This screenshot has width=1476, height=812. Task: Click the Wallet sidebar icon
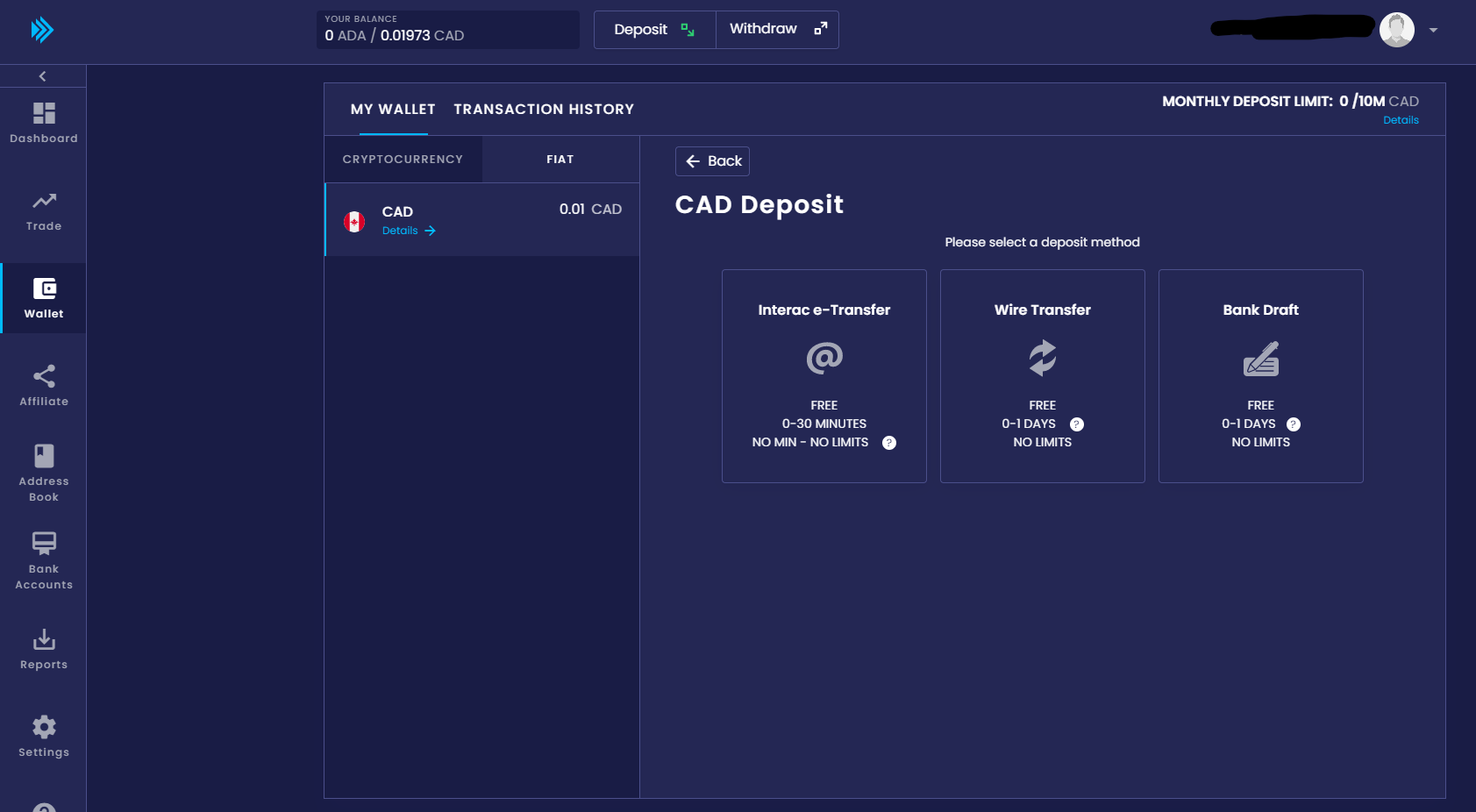[x=43, y=288]
